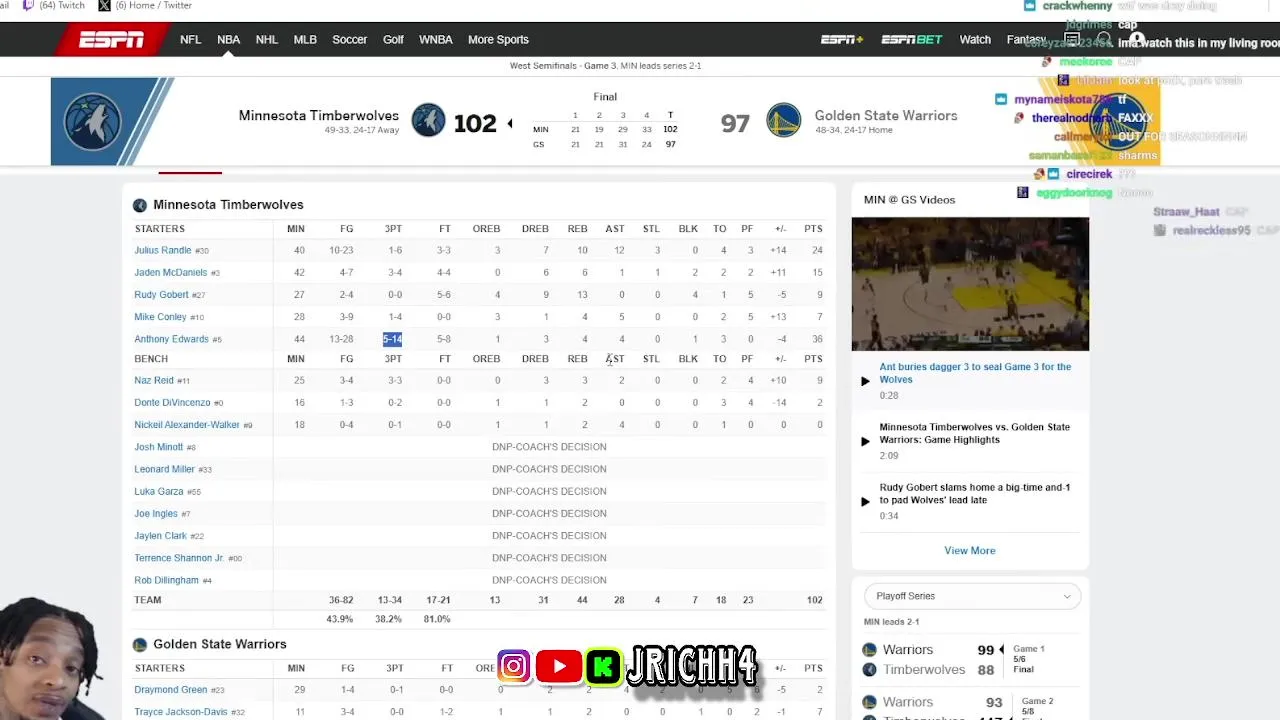Click the ESPN logo
The image size is (1280, 720).
[112, 40]
